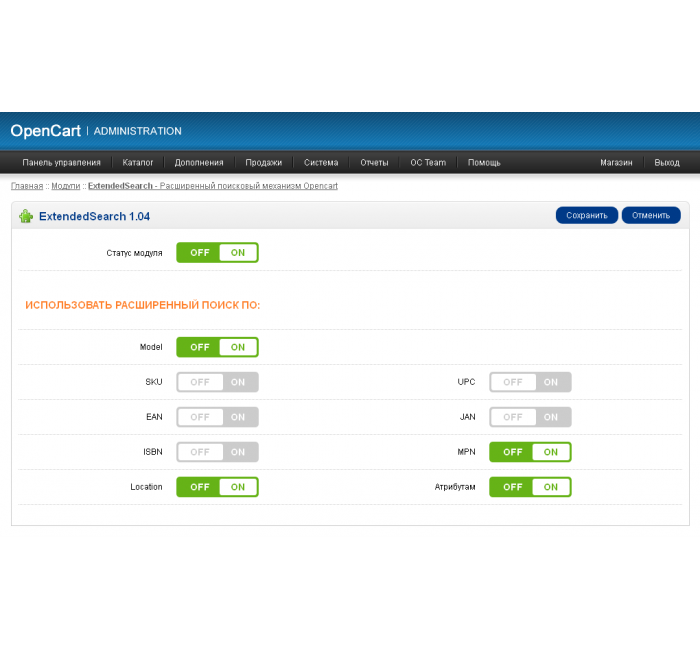Toggle the Статус модуля switch
The image size is (700, 650).
[x=217, y=253]
